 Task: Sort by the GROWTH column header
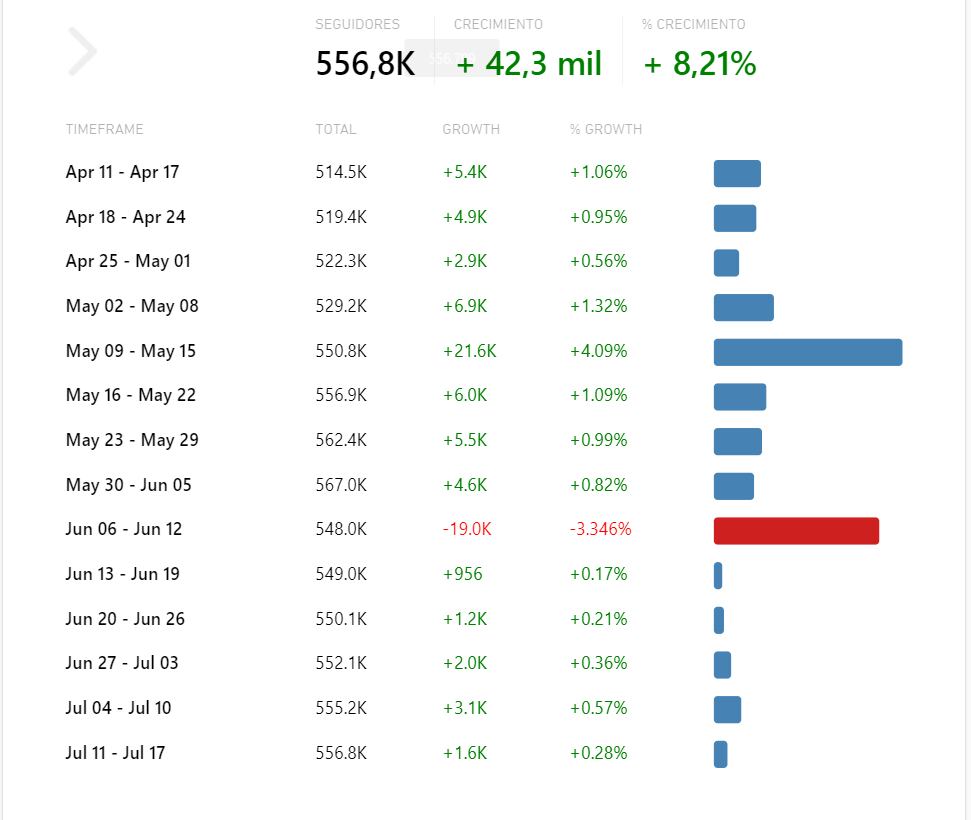[471, 129]
